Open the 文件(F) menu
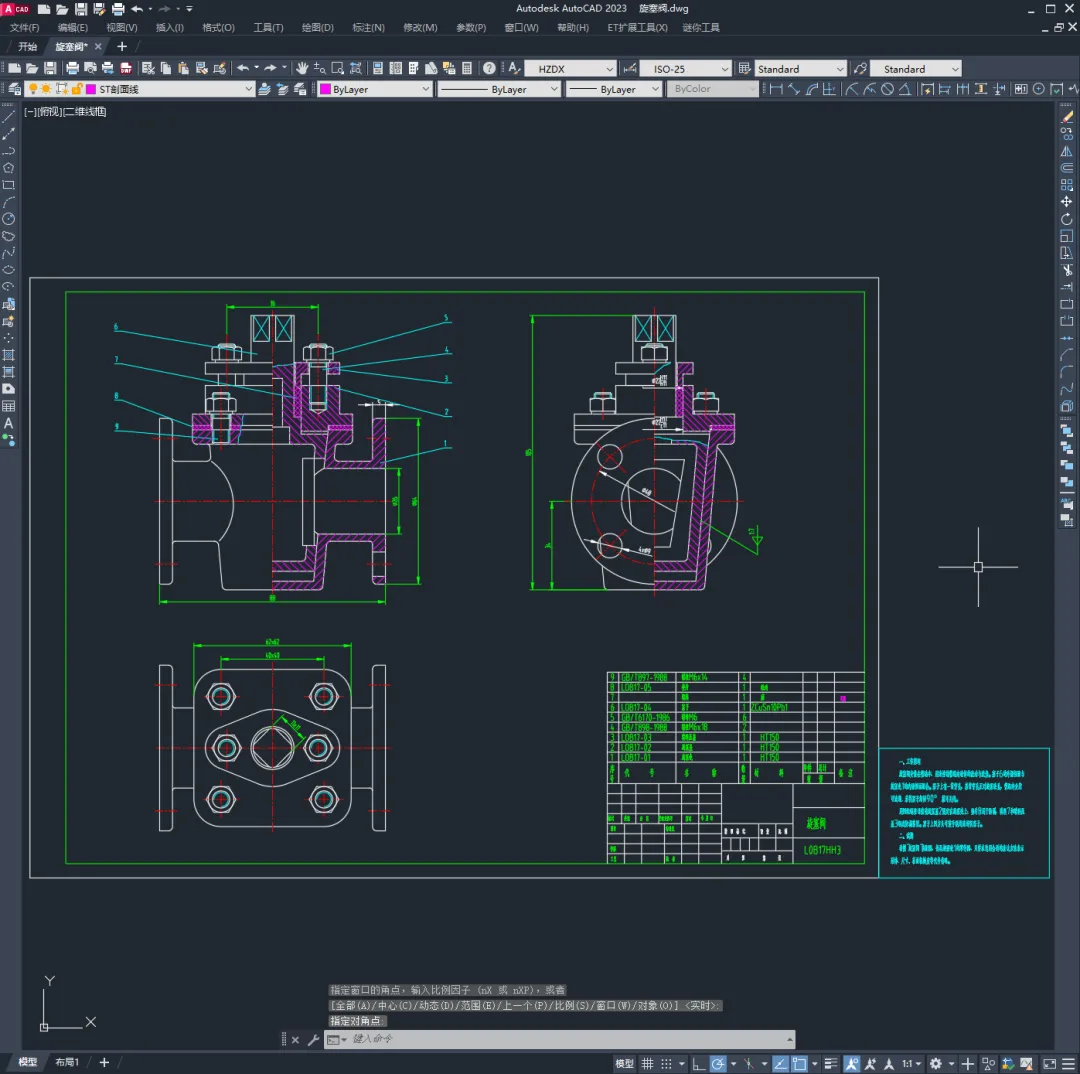Image resolution: width=1080 pixels, height=1074 pixels. (24, 28)
